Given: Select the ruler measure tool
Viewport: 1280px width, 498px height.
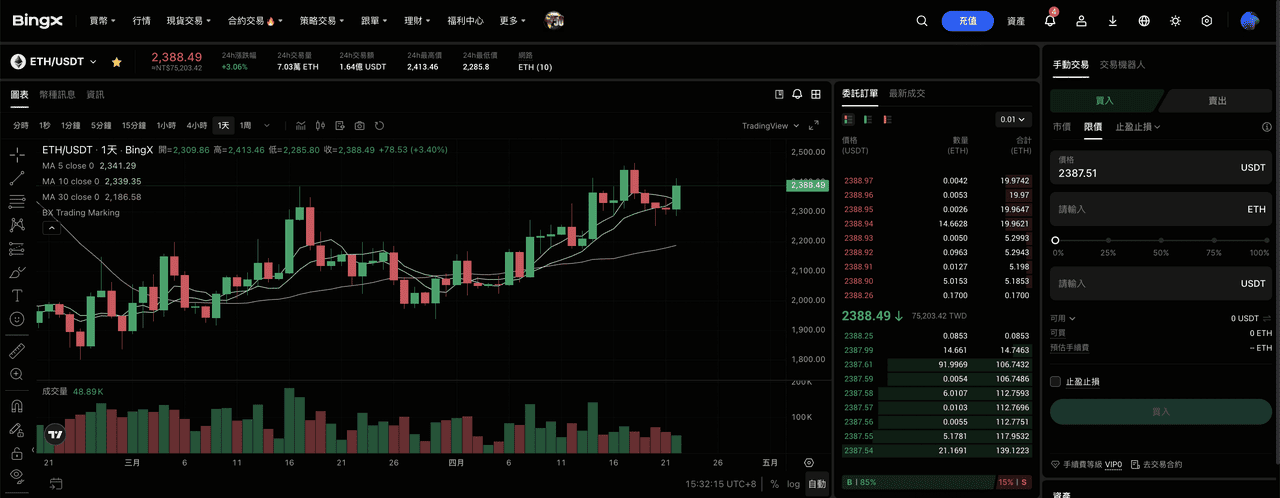Looking at the screenshot, I should (x=17, y=351).
